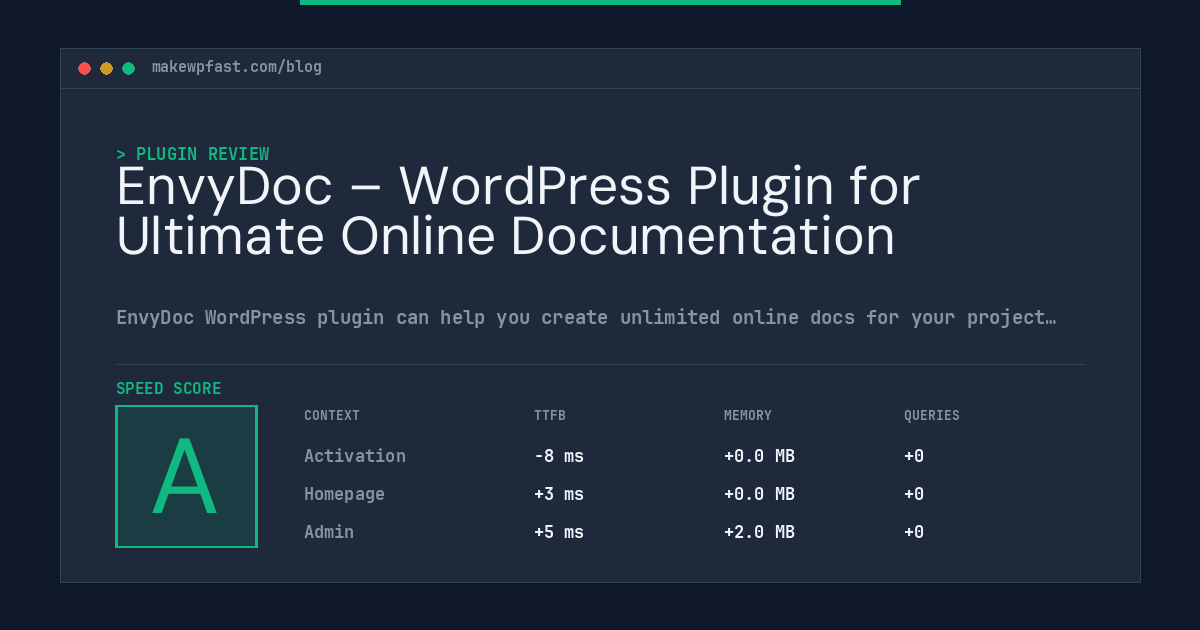The height and width of the screenshot is (630, 1200).
Task: Click the yellow window dot
Action: pyautogui.click(x=106, y=68)
